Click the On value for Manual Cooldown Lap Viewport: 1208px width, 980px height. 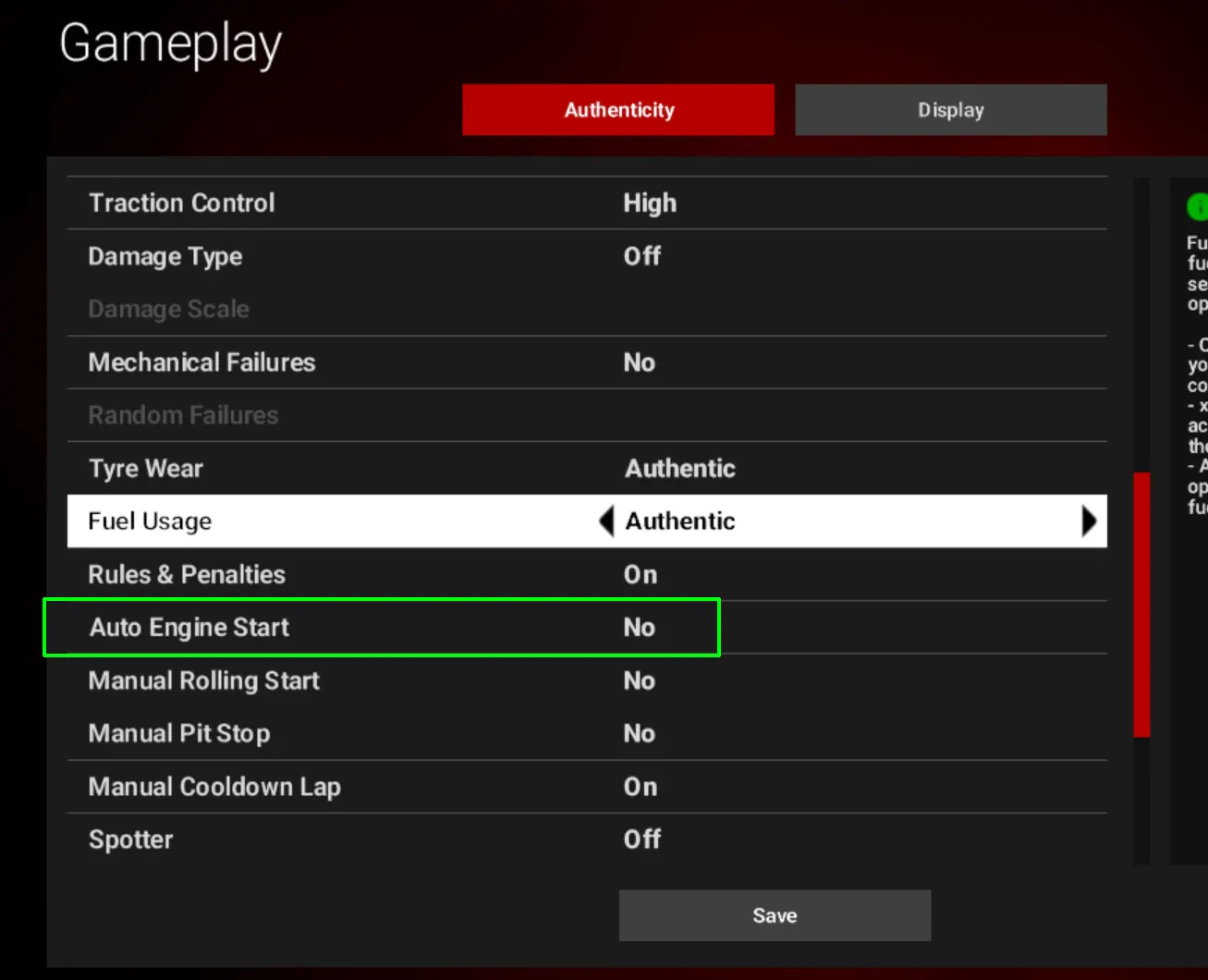[641, 787]
